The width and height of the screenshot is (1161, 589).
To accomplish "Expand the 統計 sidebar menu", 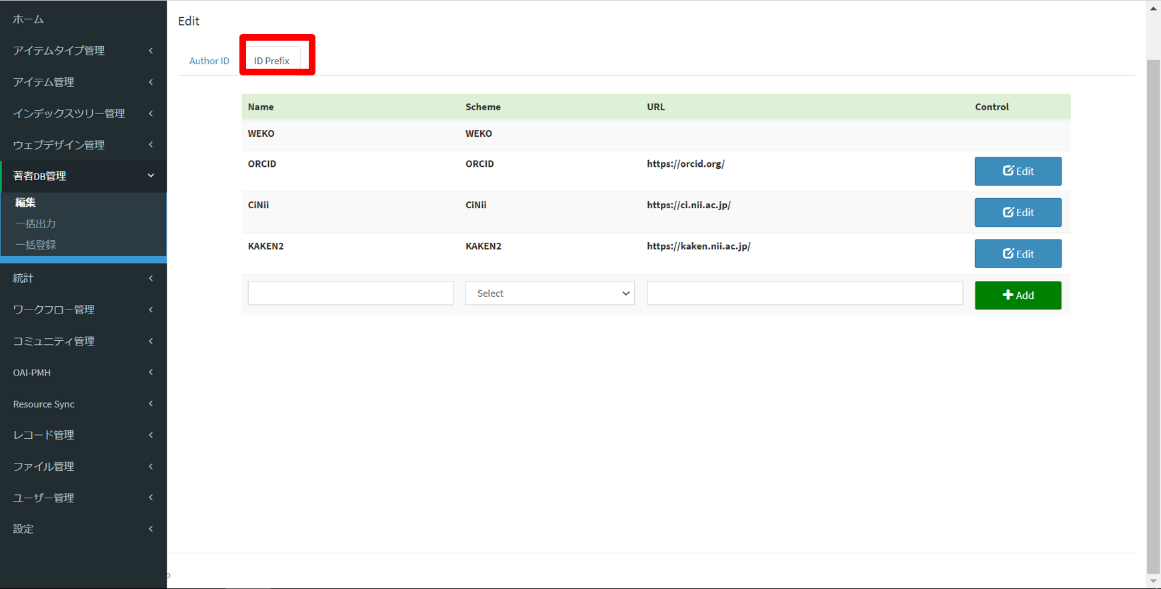I will point(83,278).
